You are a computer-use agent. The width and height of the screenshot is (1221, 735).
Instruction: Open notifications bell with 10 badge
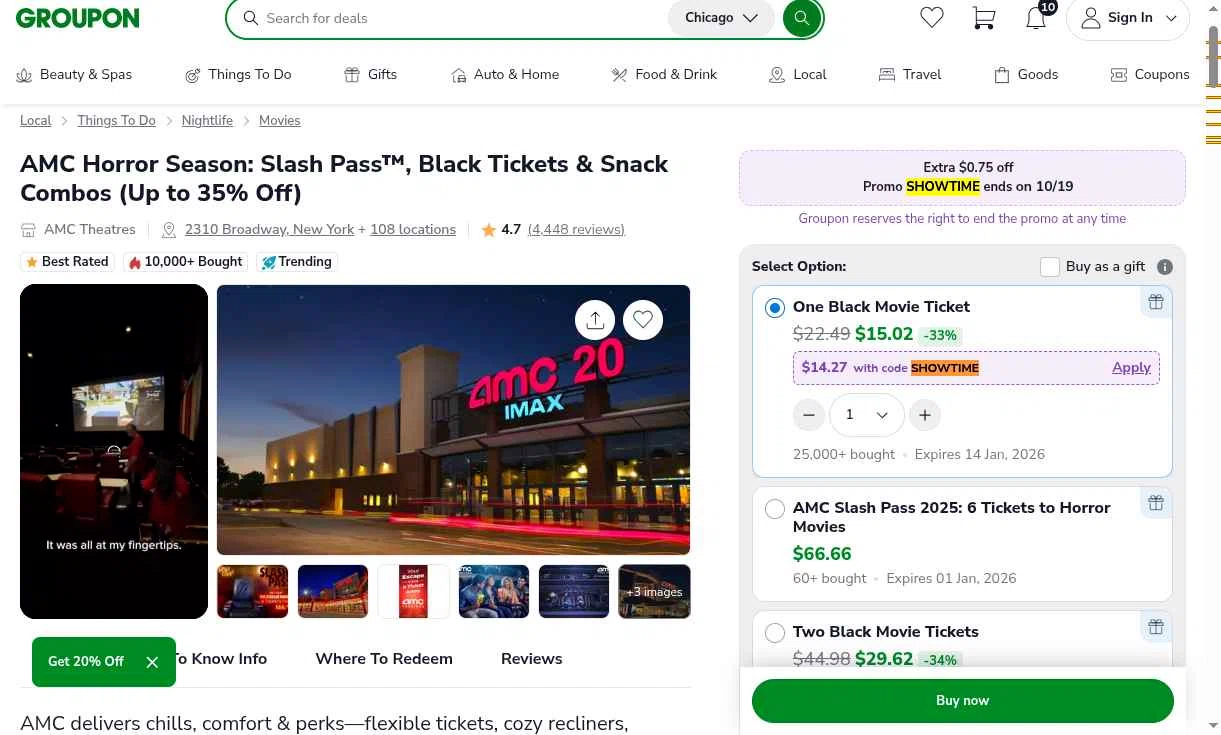pyautogui.click(x=1036, y=18)
